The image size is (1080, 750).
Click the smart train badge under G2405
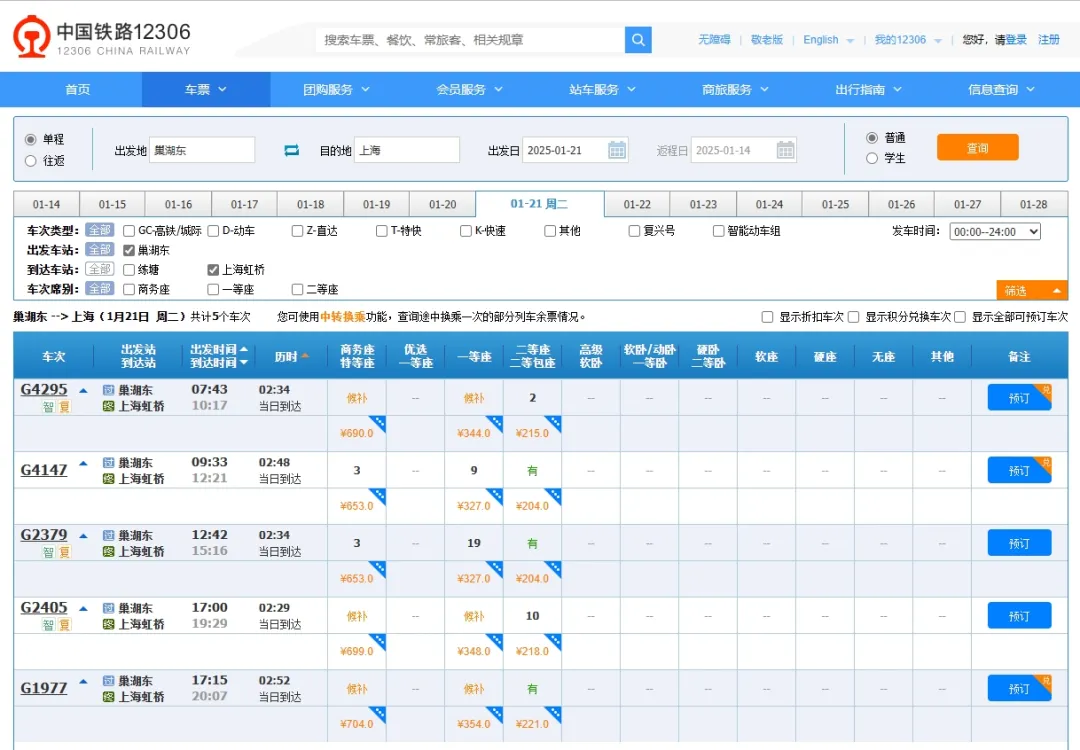click(48, 625)
